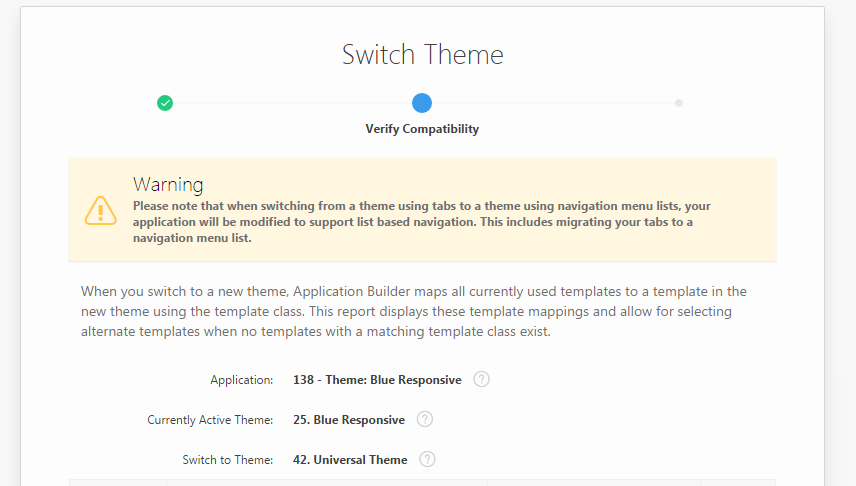Screen dimensions: 856x486
Task: Click the Verify Compatibility step label
Action: 422,129
